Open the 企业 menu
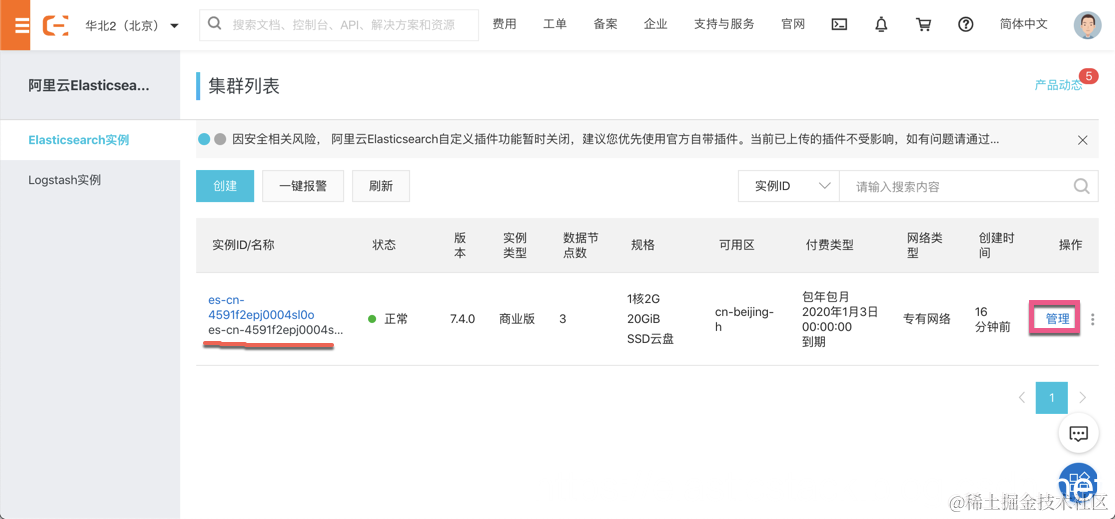This screenshot has width=1115, height=519. (x=656, y=25)
